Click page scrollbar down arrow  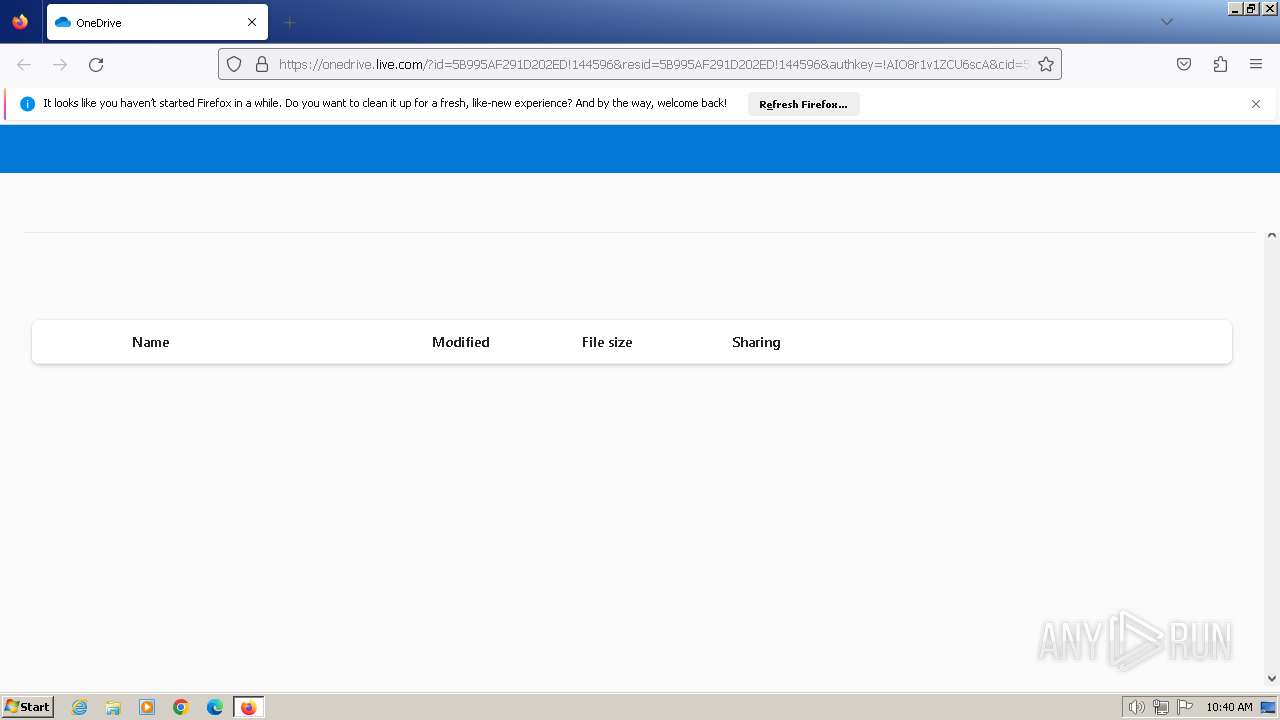tap(1272, 679)
